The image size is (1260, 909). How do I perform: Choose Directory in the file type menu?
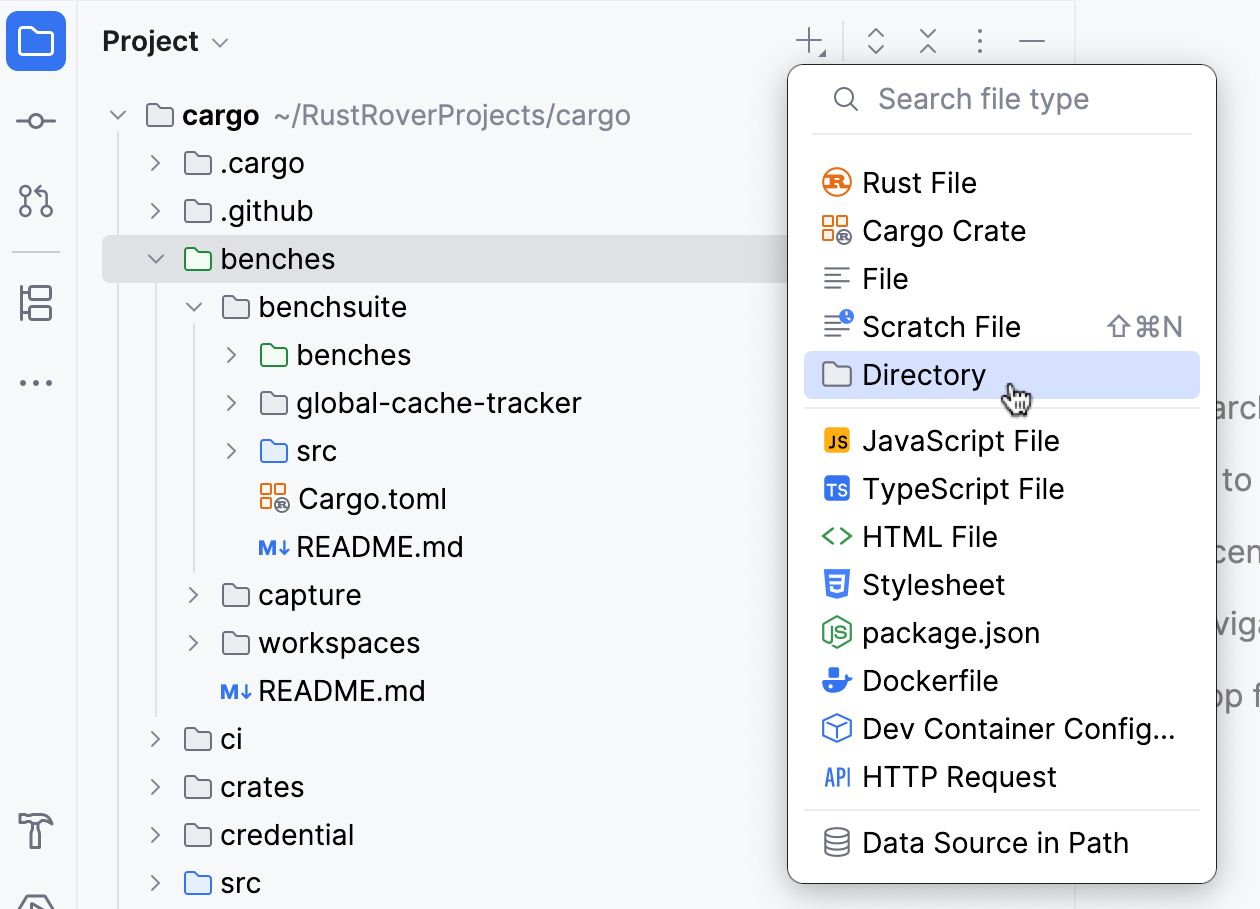[922, 374]
